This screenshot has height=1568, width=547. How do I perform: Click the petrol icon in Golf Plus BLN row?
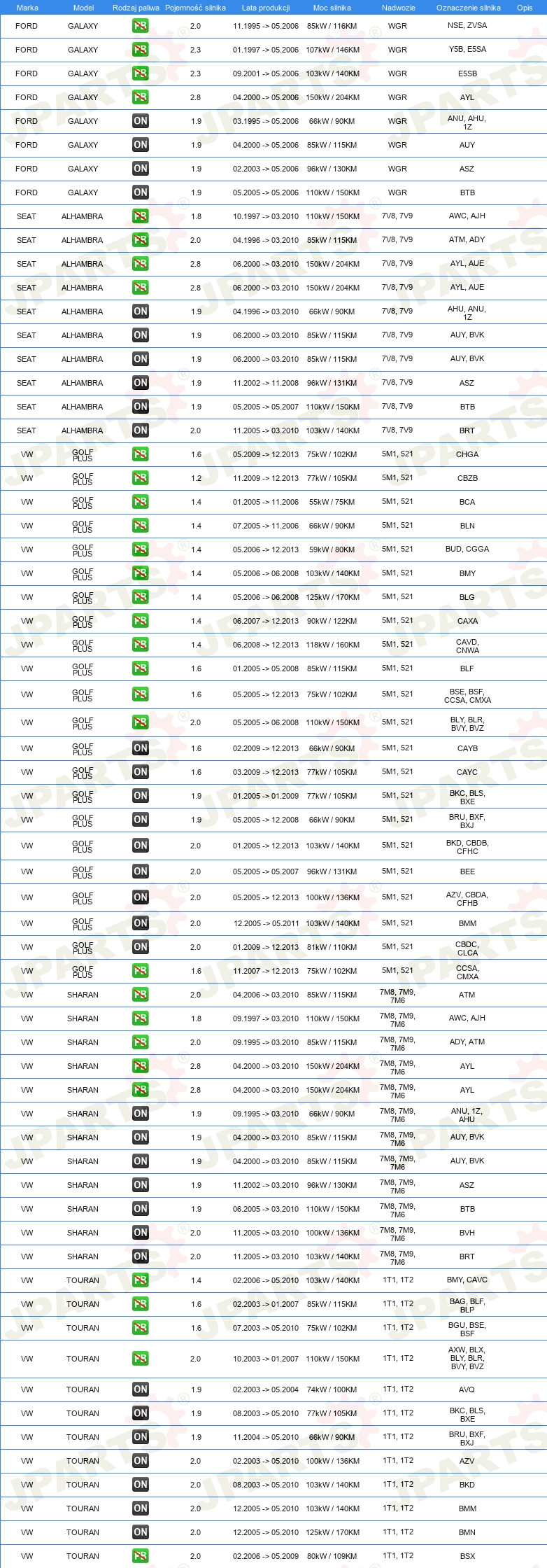141,526
